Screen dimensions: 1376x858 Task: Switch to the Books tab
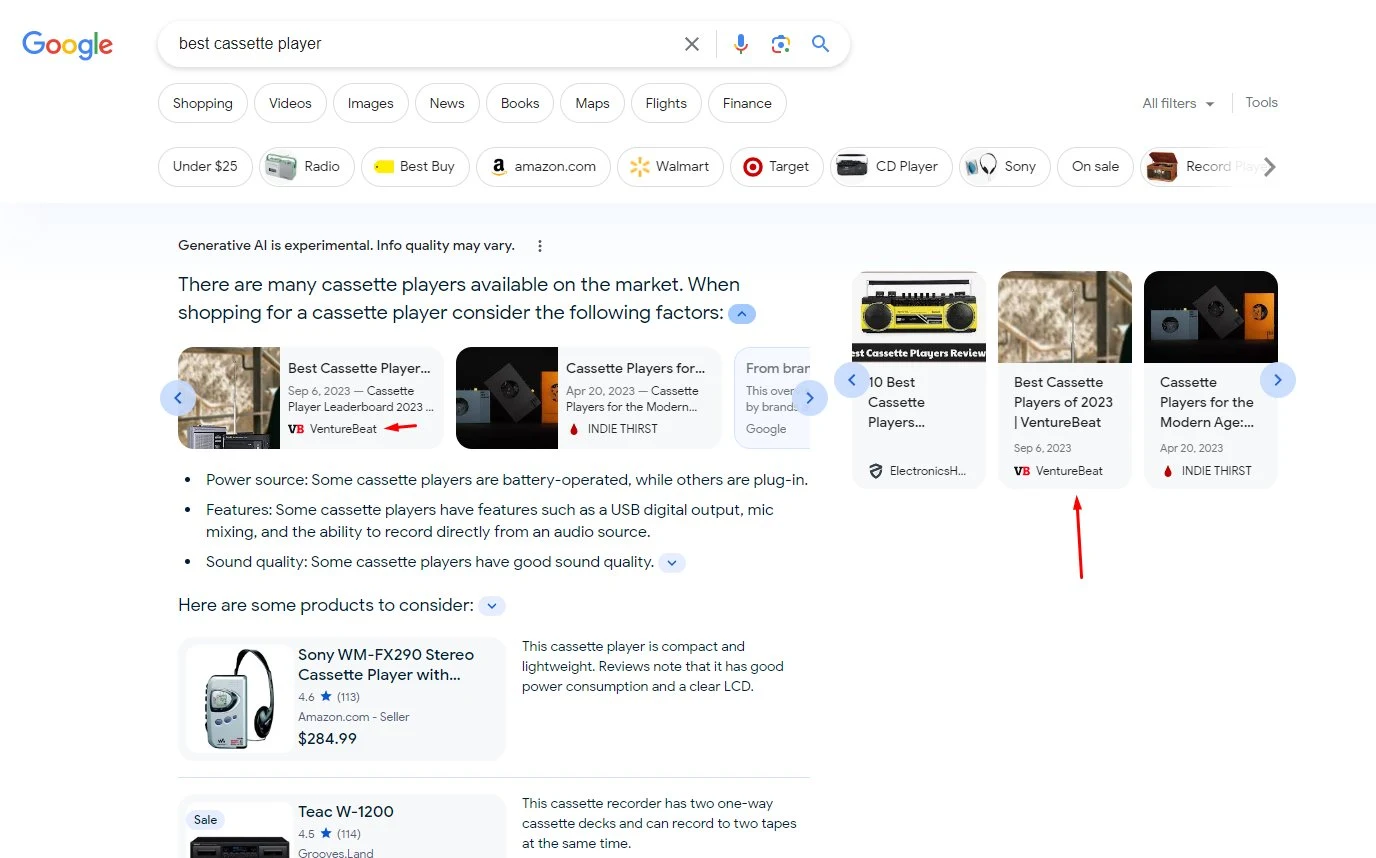520,103
